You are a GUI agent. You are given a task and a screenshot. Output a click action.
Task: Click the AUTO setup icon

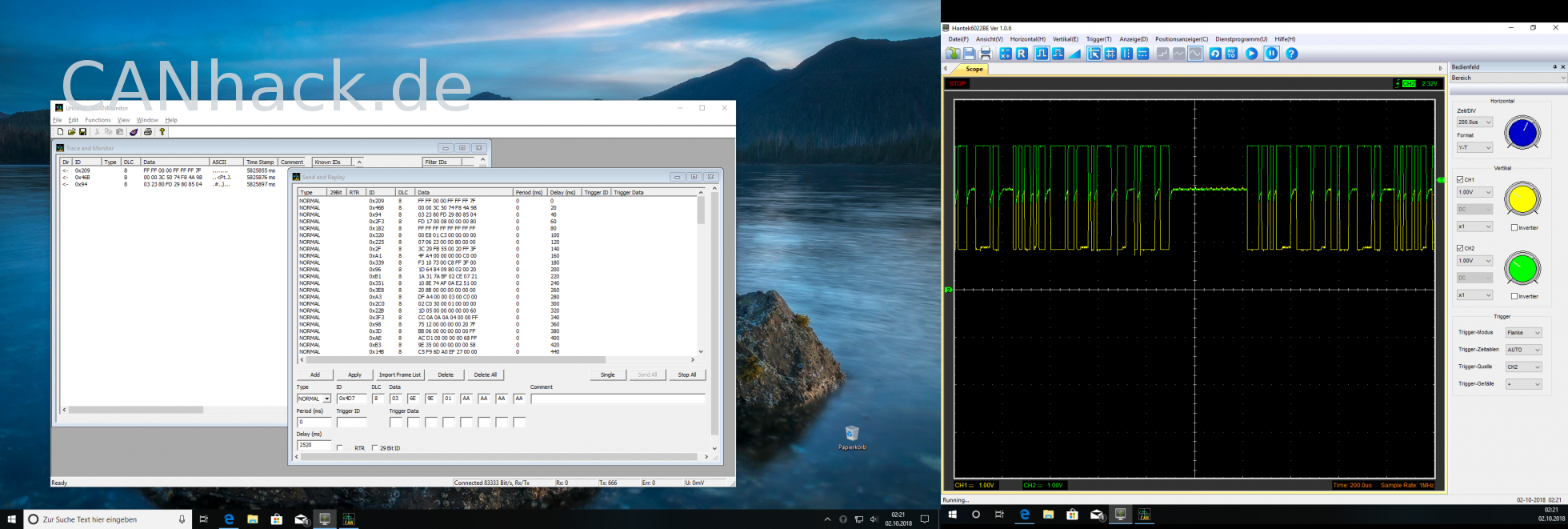pyautogui.click(x=1231, y=54)
